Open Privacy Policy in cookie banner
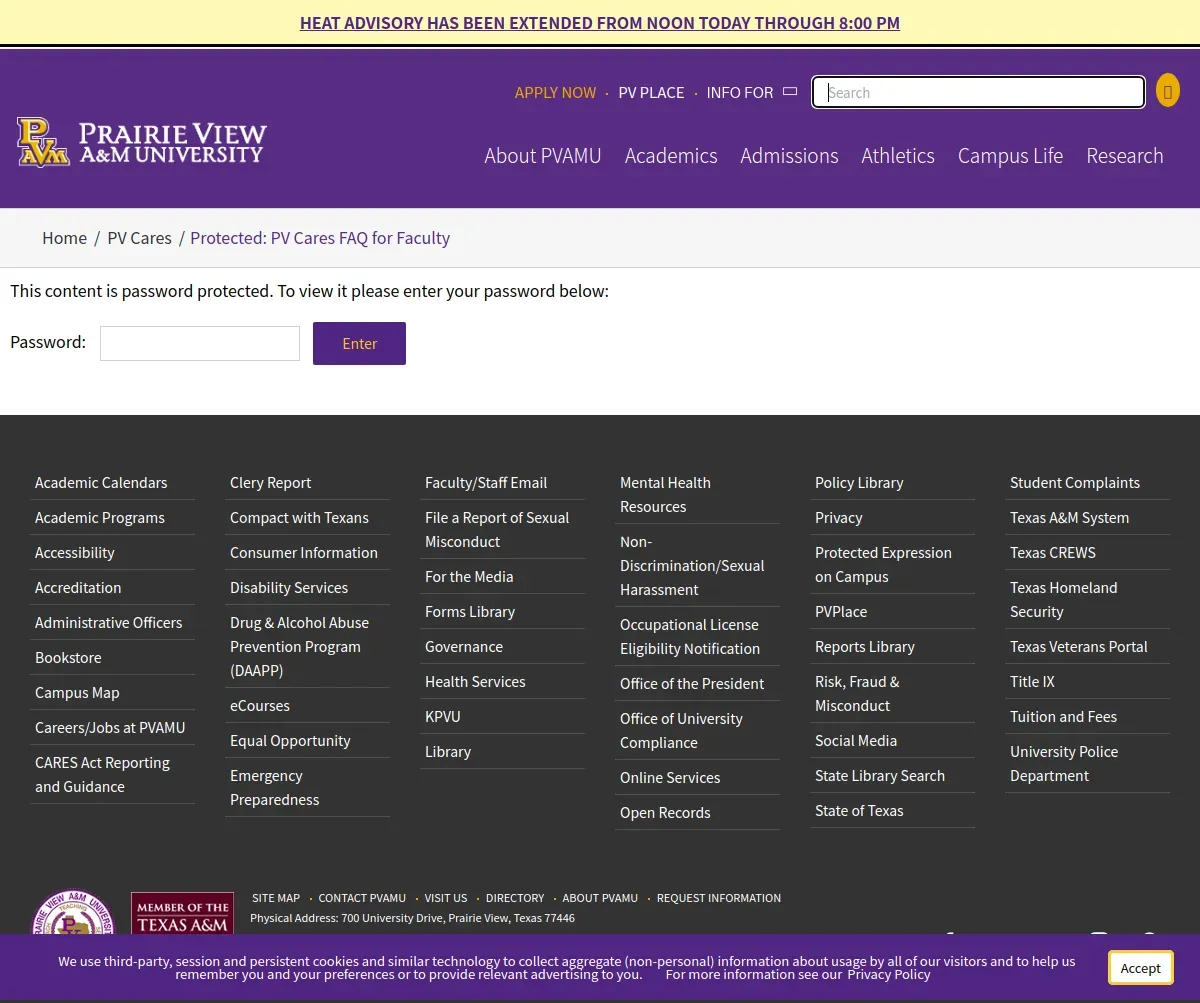This screenshot has width=1200, height=1003. pyautogui.click(x=888, y=974)
